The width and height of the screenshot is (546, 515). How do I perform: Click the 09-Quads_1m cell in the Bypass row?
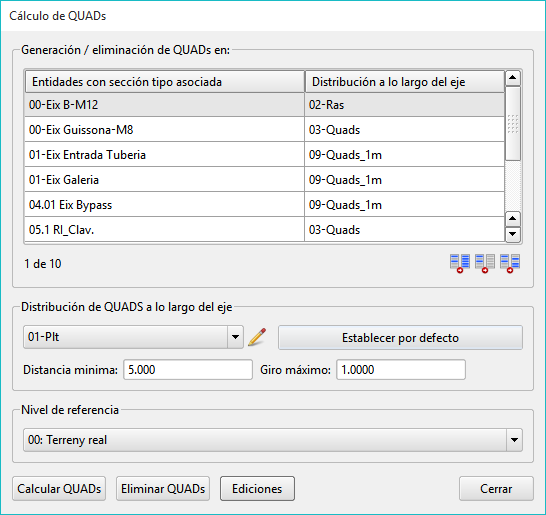[405, 205]
